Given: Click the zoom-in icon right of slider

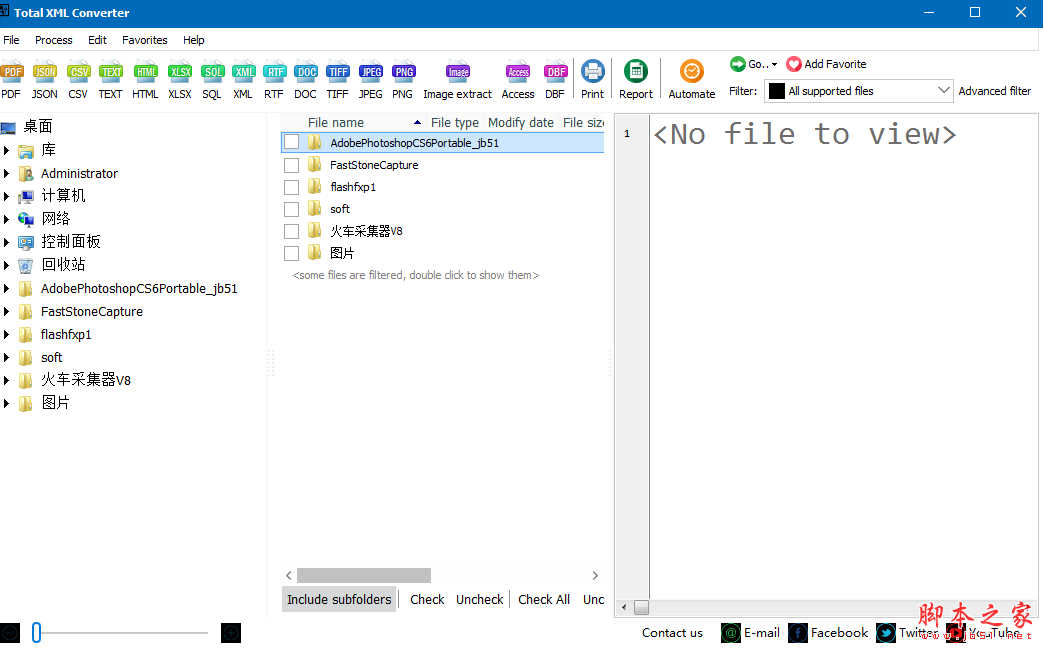Looking at the screenshot, I should click(x=230, y=633).
